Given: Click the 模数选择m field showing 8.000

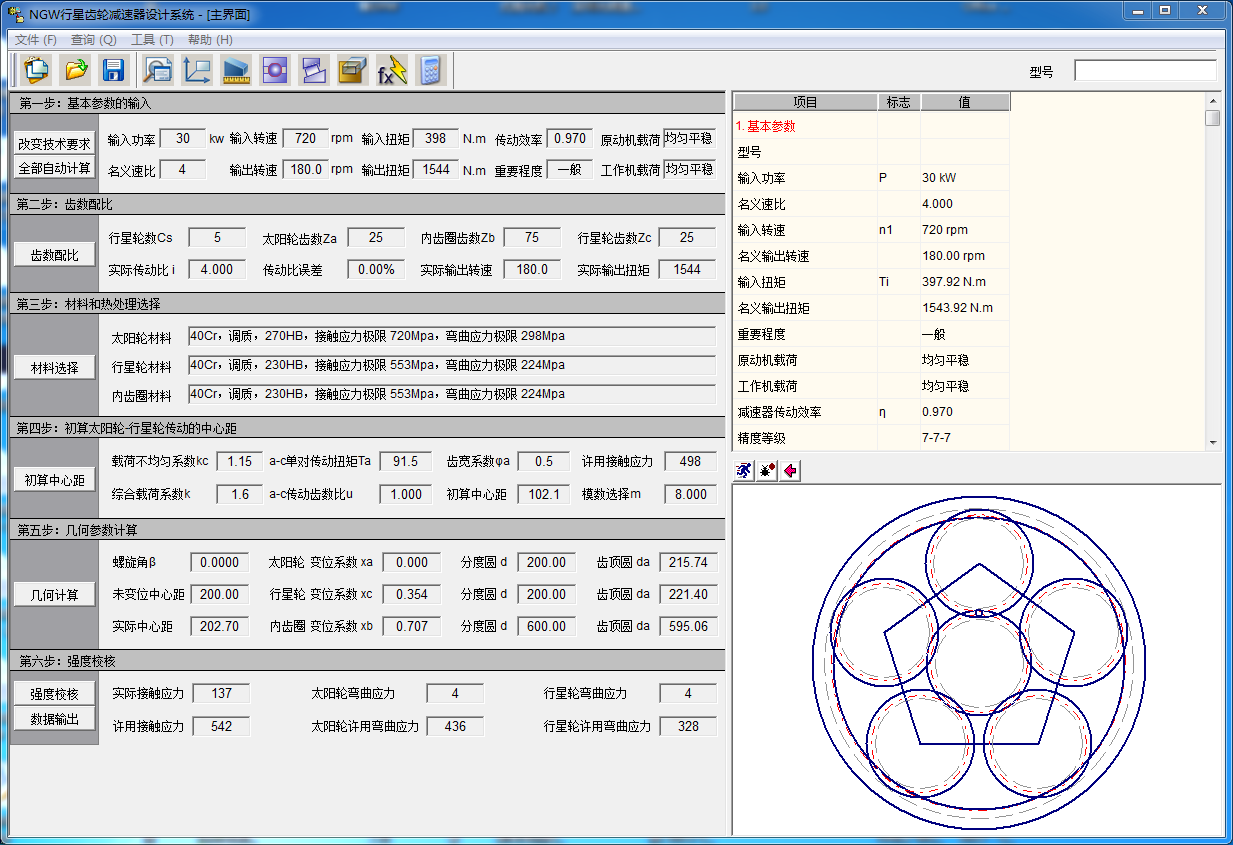Looking at the screenshot, I should (x=690, y=494).
